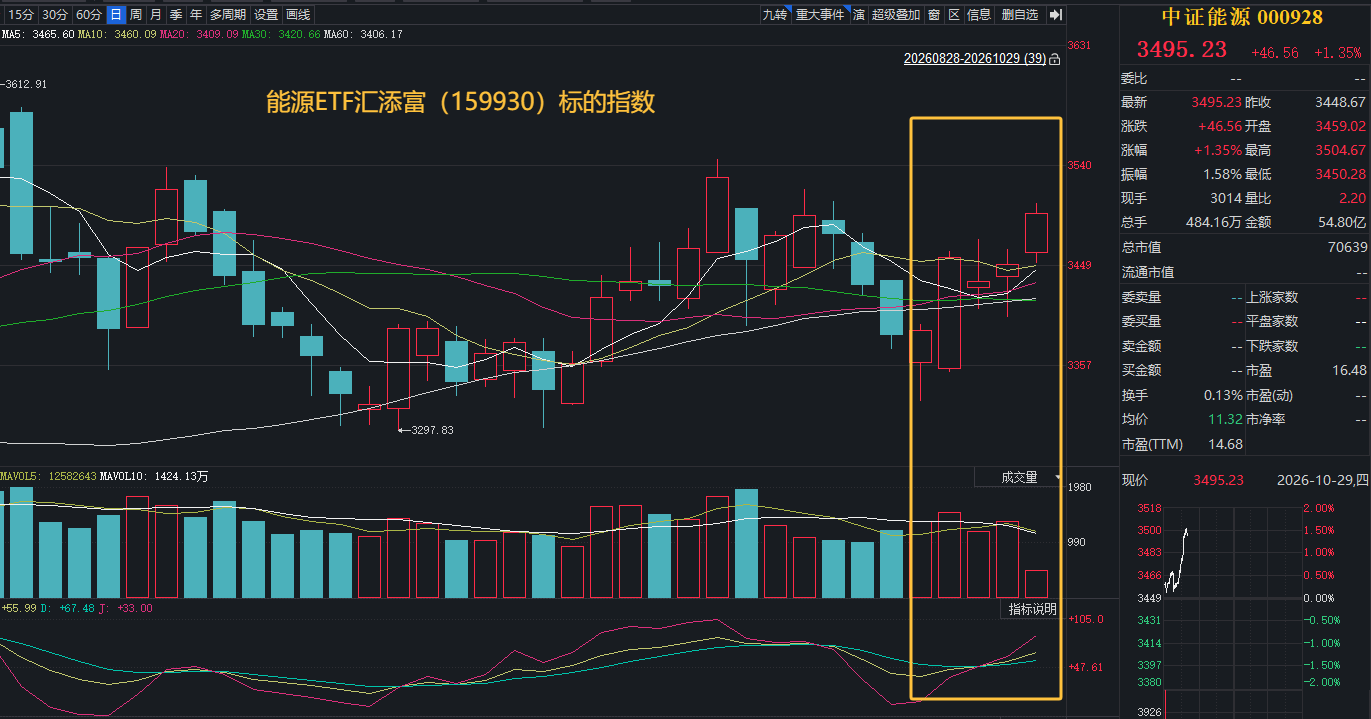Open the yearly 年 chart
Screen dimensions: 1371x719
tap(195, 14)
